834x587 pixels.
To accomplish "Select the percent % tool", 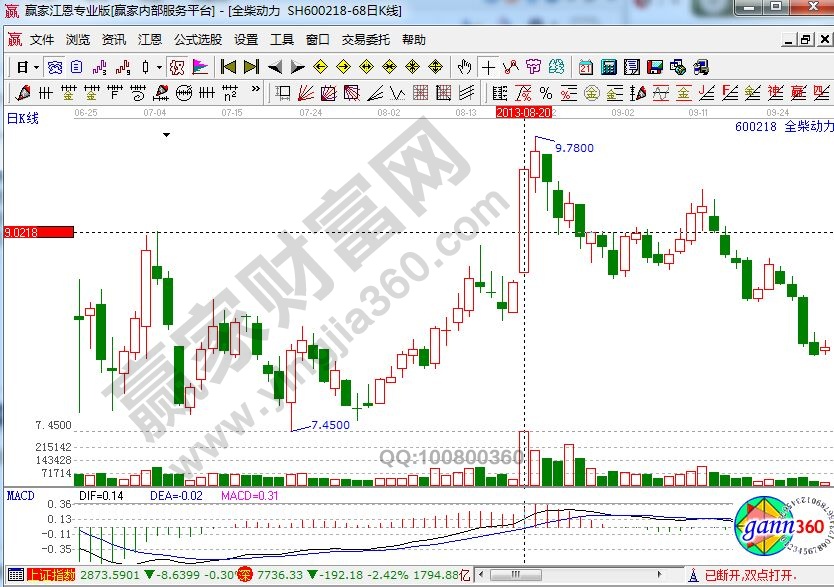I will [x=546, y=93].
